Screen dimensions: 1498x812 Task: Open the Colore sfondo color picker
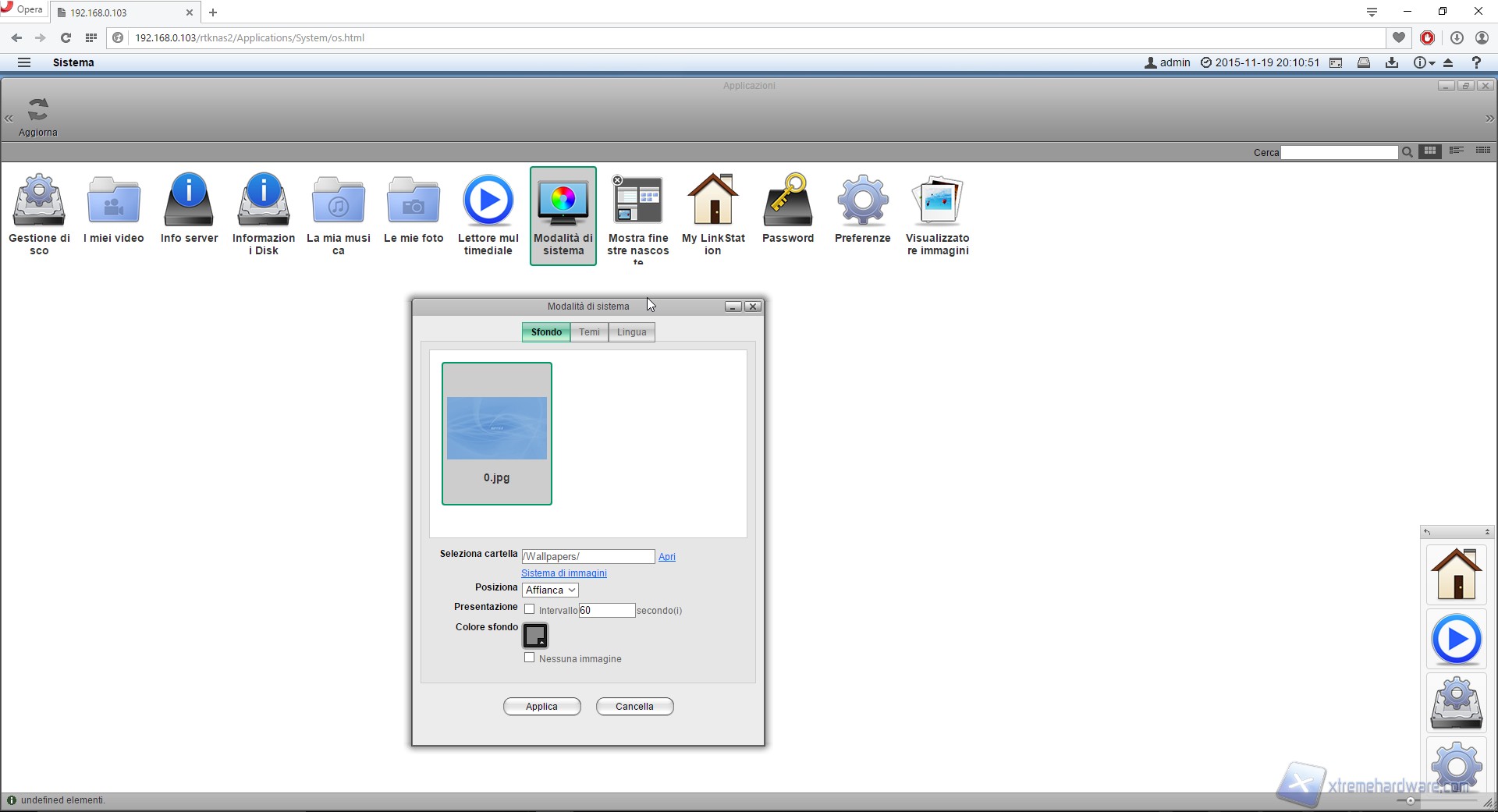535,636
